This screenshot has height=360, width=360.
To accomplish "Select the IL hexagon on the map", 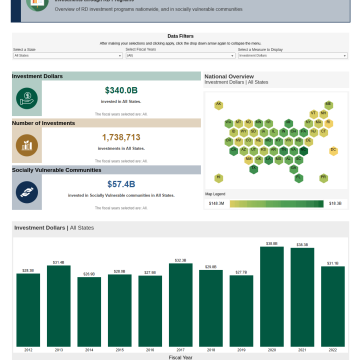I will [274, 132].
